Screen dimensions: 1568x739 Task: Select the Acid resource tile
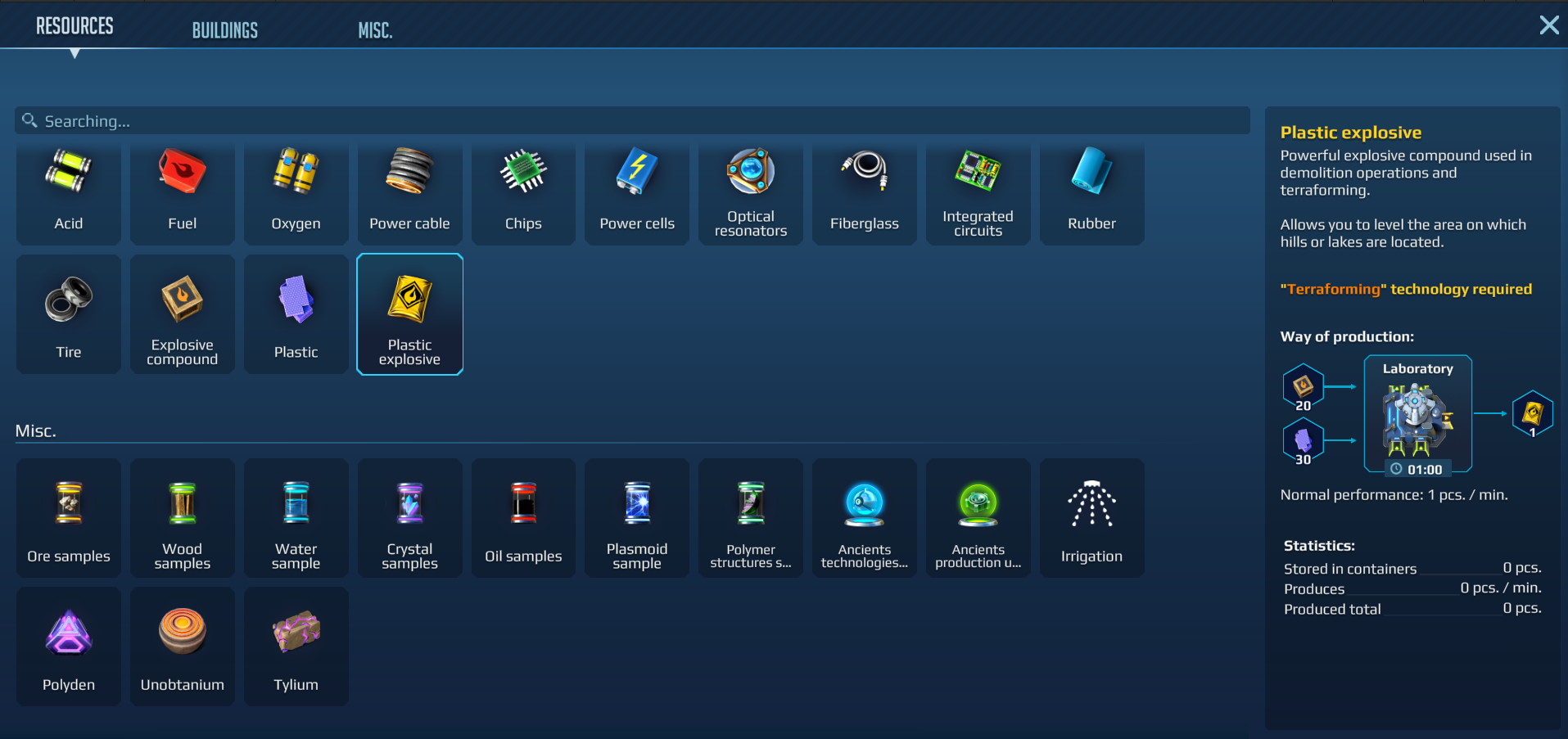[x=69, y=193]
